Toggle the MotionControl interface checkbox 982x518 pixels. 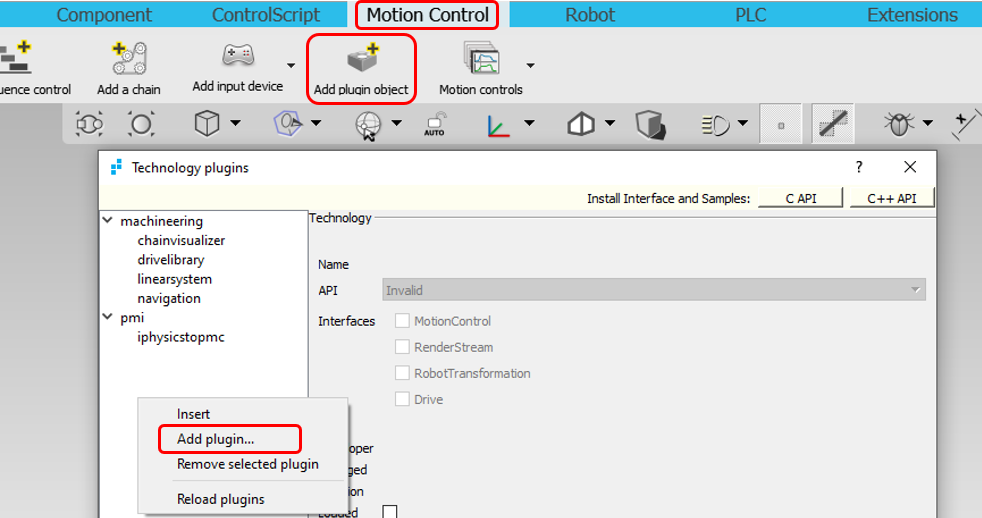point(402,321)
